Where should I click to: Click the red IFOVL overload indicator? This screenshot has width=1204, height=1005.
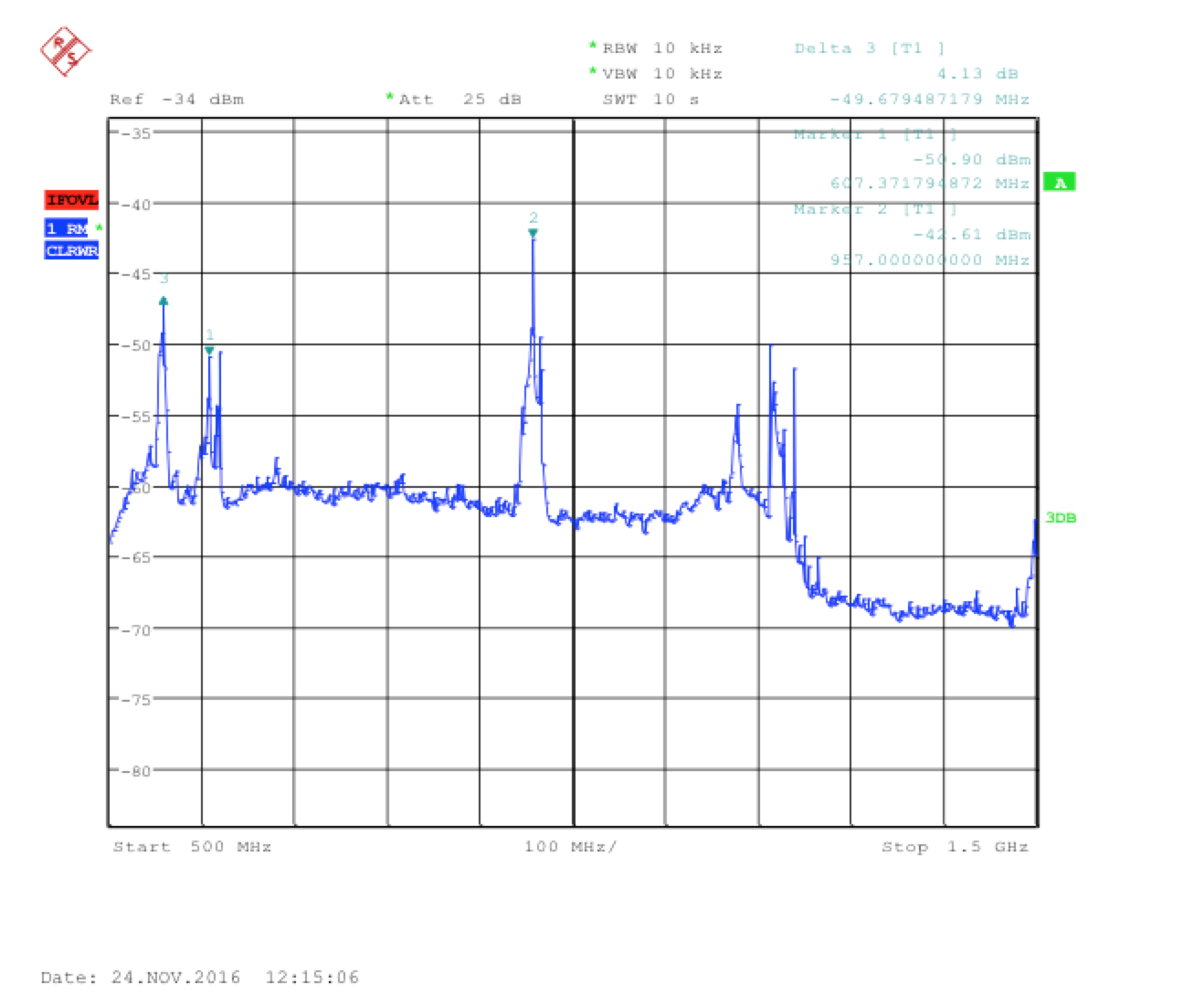(71, 200)
